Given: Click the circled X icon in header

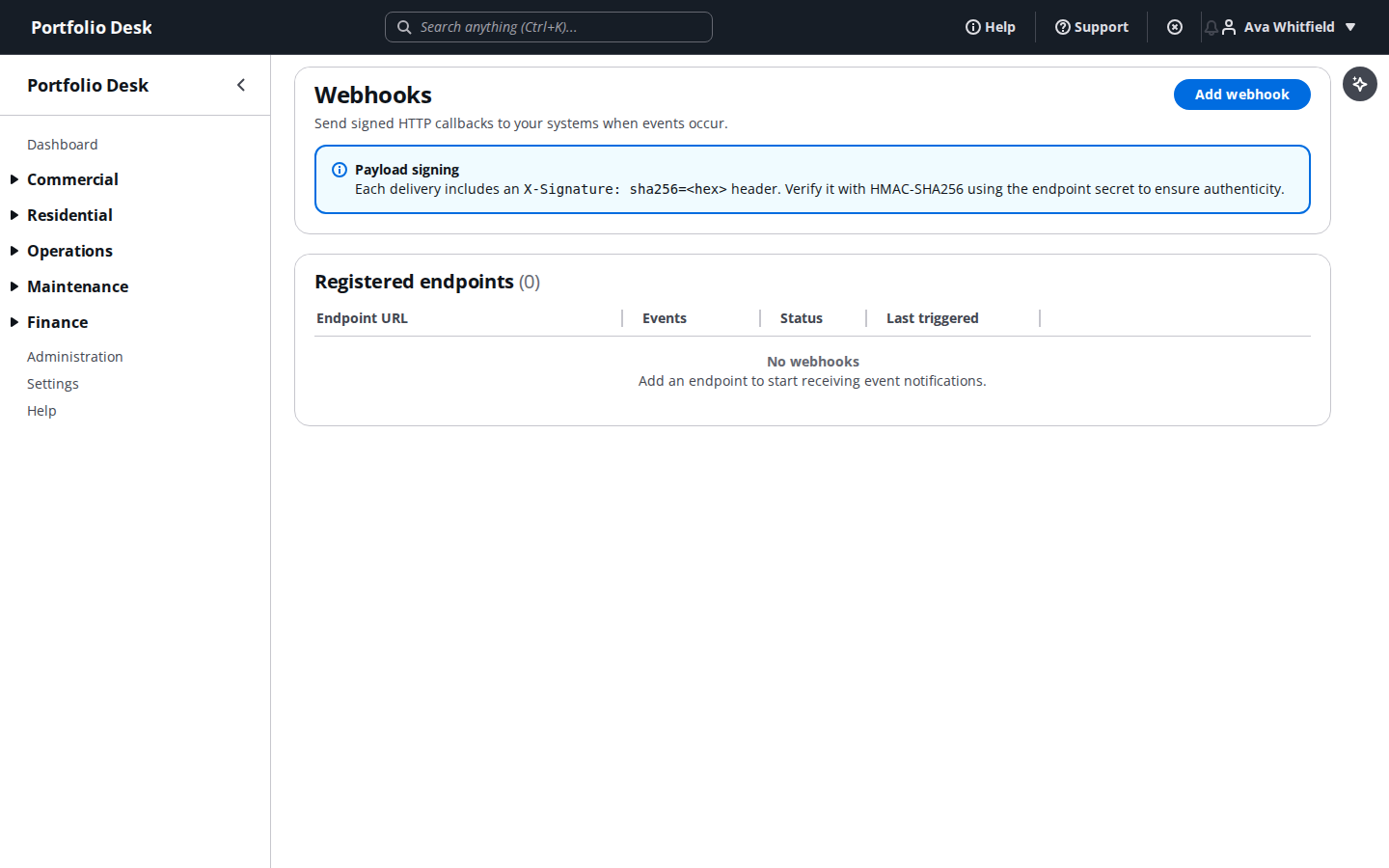Looking at the screenshot, I should click(1175, 27).
